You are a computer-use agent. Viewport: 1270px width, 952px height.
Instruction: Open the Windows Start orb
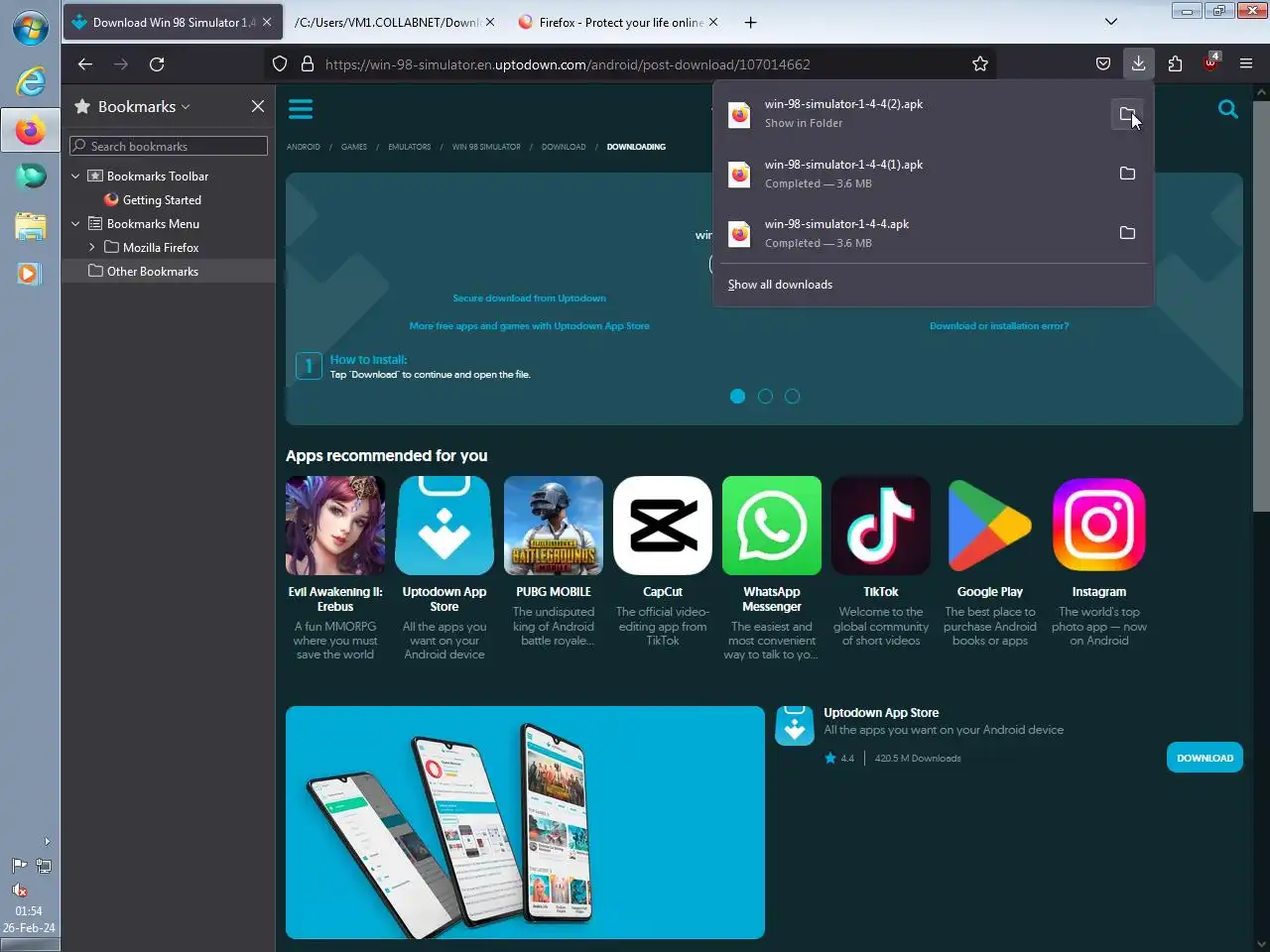[30, 28]
